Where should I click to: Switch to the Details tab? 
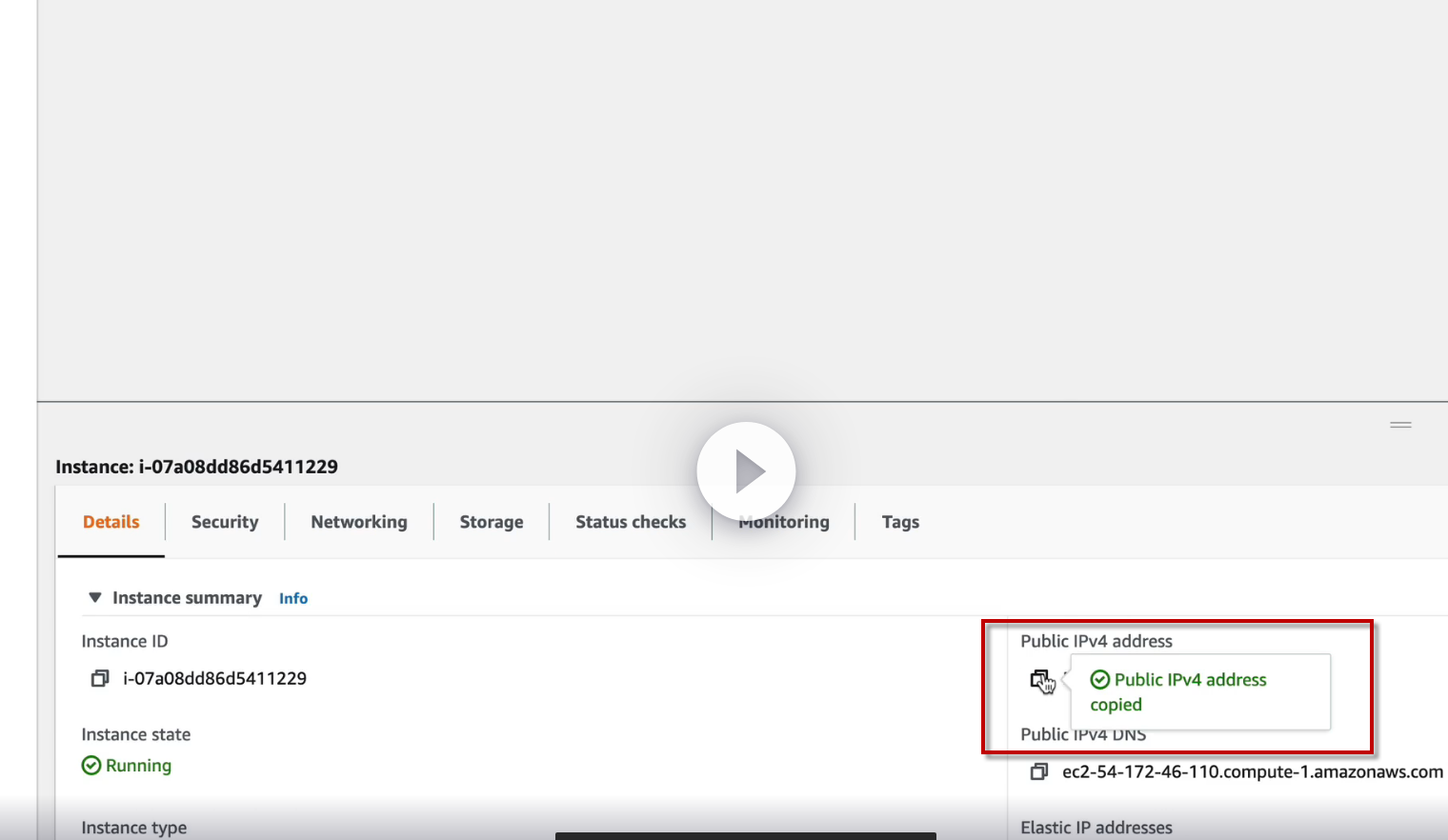pos(111,522)
